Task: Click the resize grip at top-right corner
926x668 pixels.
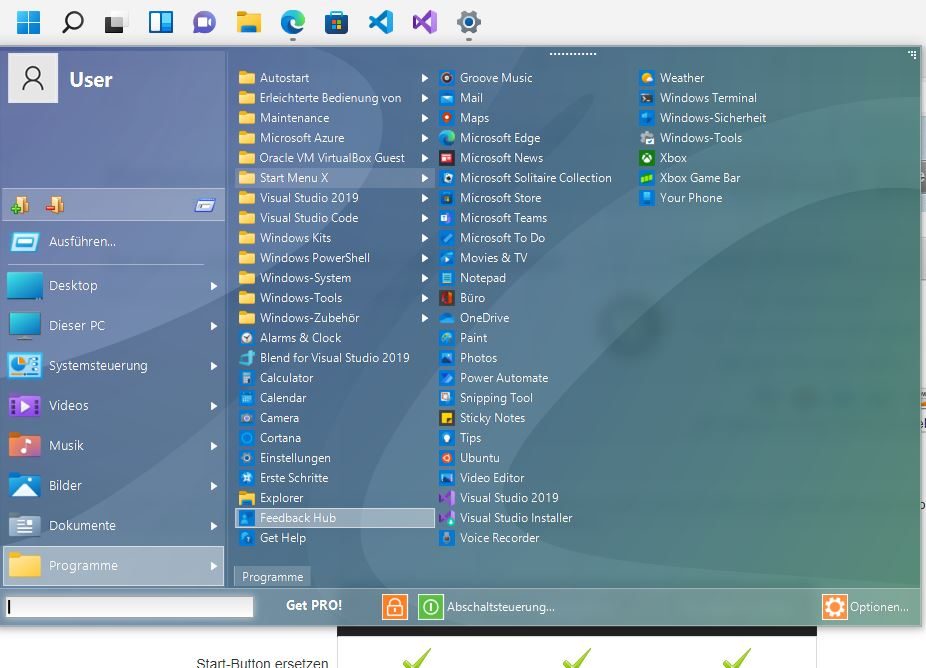Action: pyautogui.click(x=912, y=55)
